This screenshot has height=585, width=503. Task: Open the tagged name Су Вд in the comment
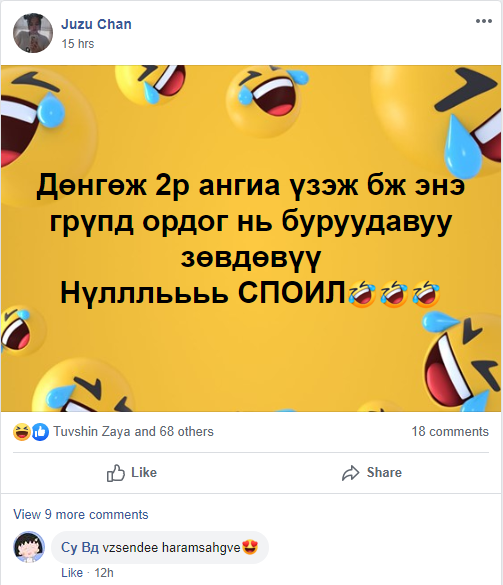[80, 547]
